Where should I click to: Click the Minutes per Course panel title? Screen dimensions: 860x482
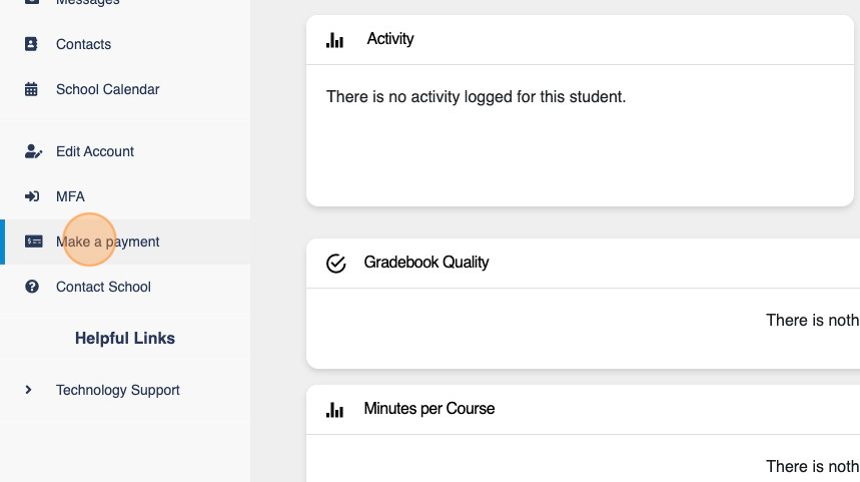pyautogui.click(x=429, y=409)
